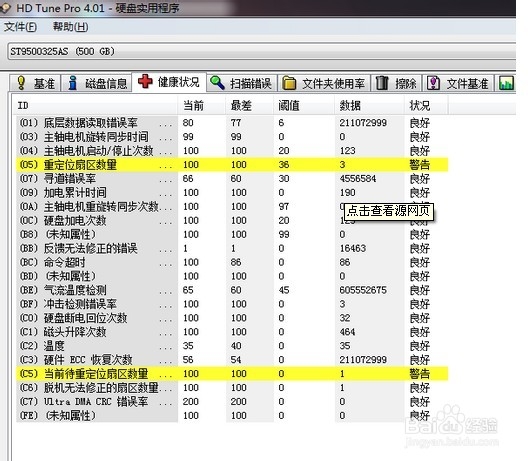Select row (BC) 命令超时

(232, 262)
